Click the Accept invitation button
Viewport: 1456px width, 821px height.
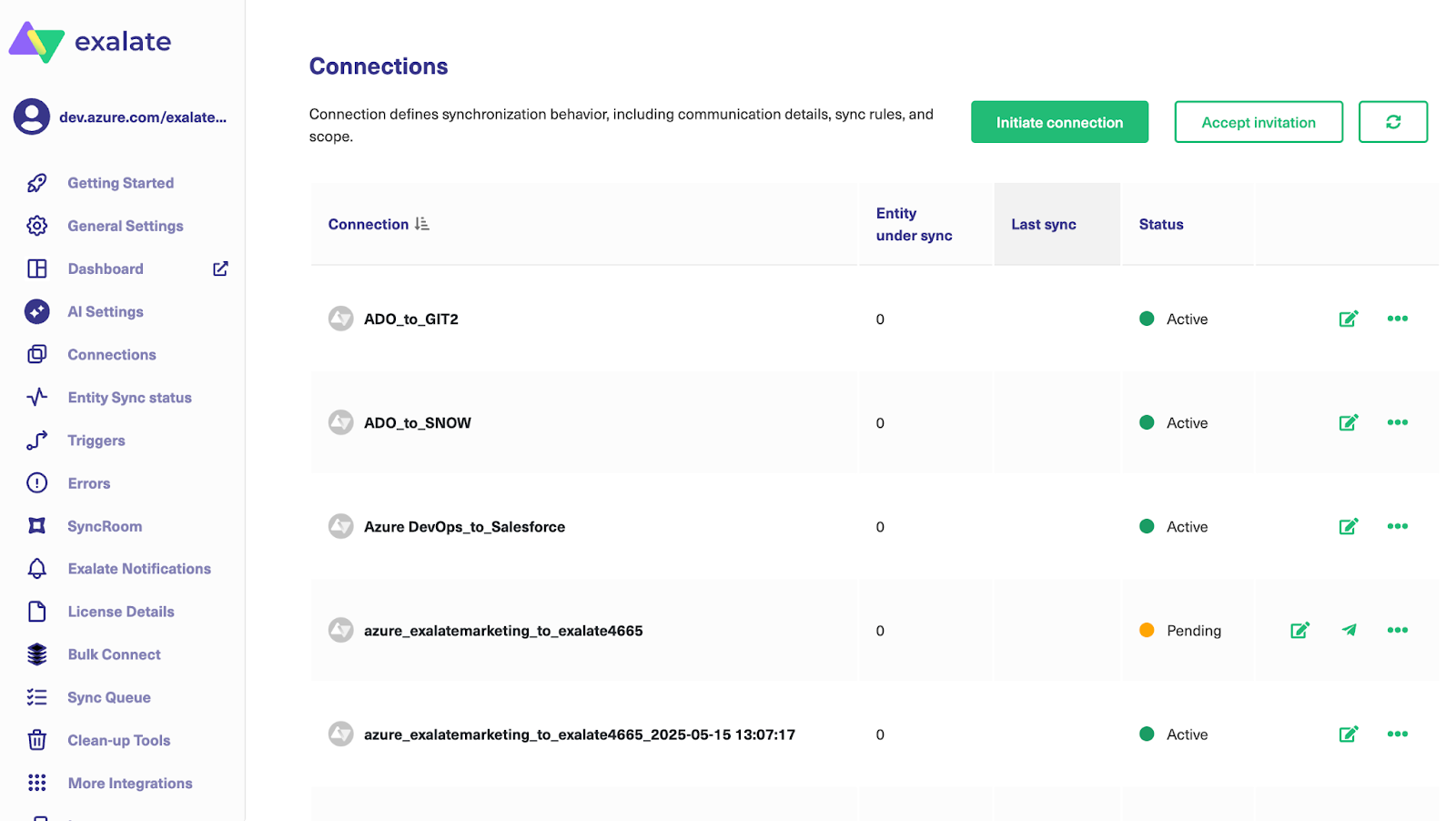coord(1258,122)
